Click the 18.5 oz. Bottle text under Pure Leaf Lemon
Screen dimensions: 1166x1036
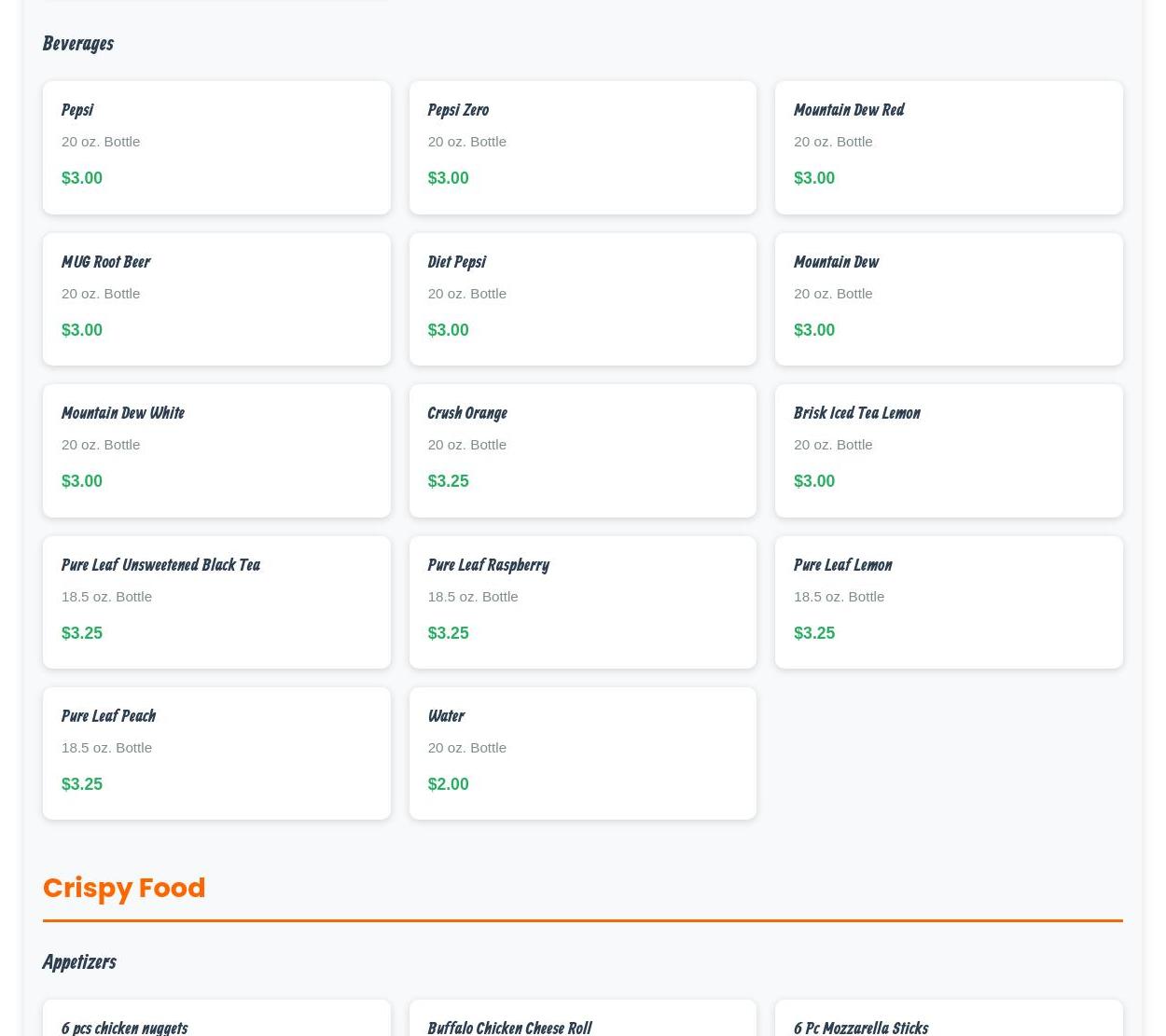coord(839,597)
